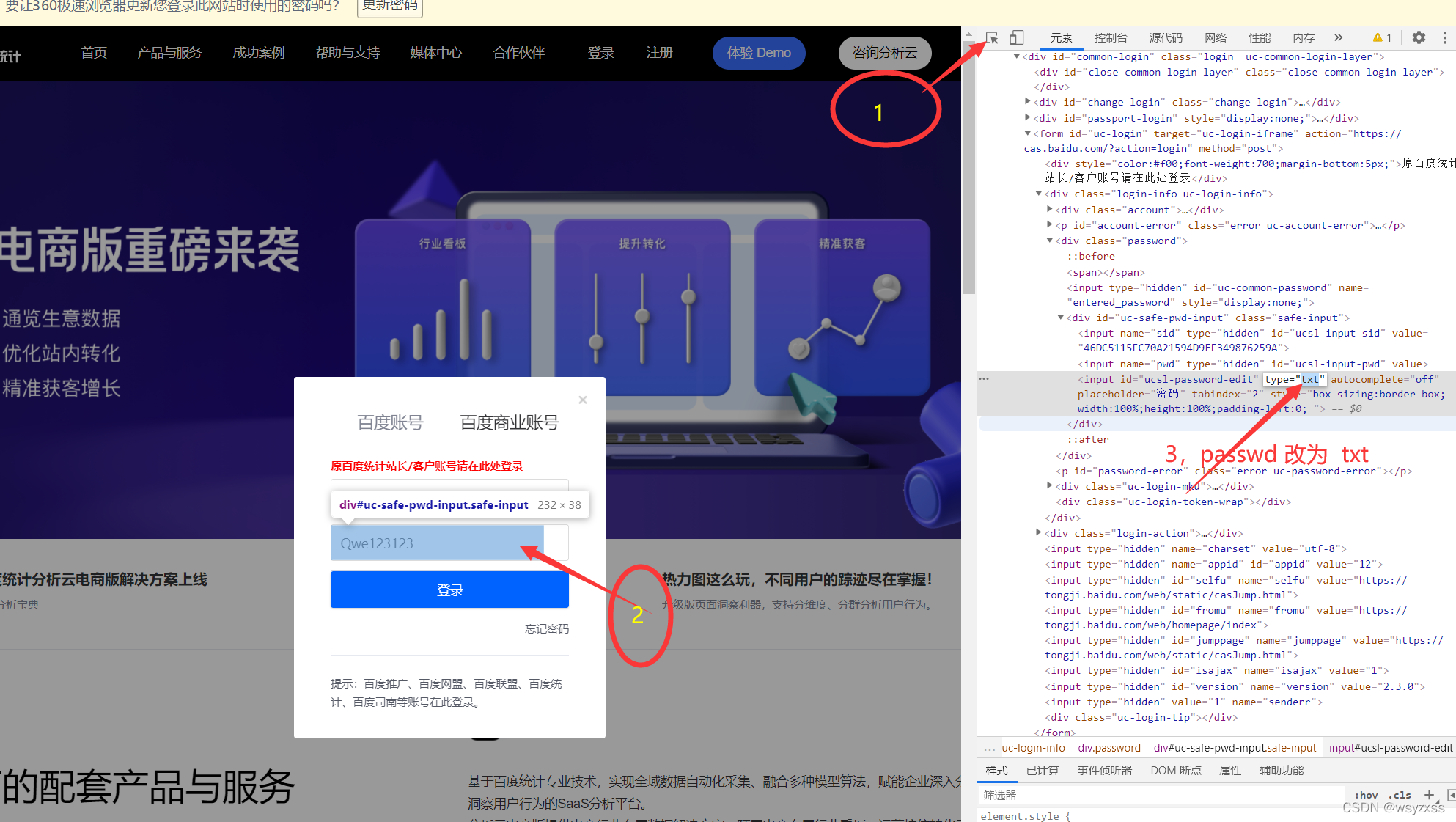Close the login dialog with X
This screenshot has width=1456, height=822.
[x=583, y=400]
